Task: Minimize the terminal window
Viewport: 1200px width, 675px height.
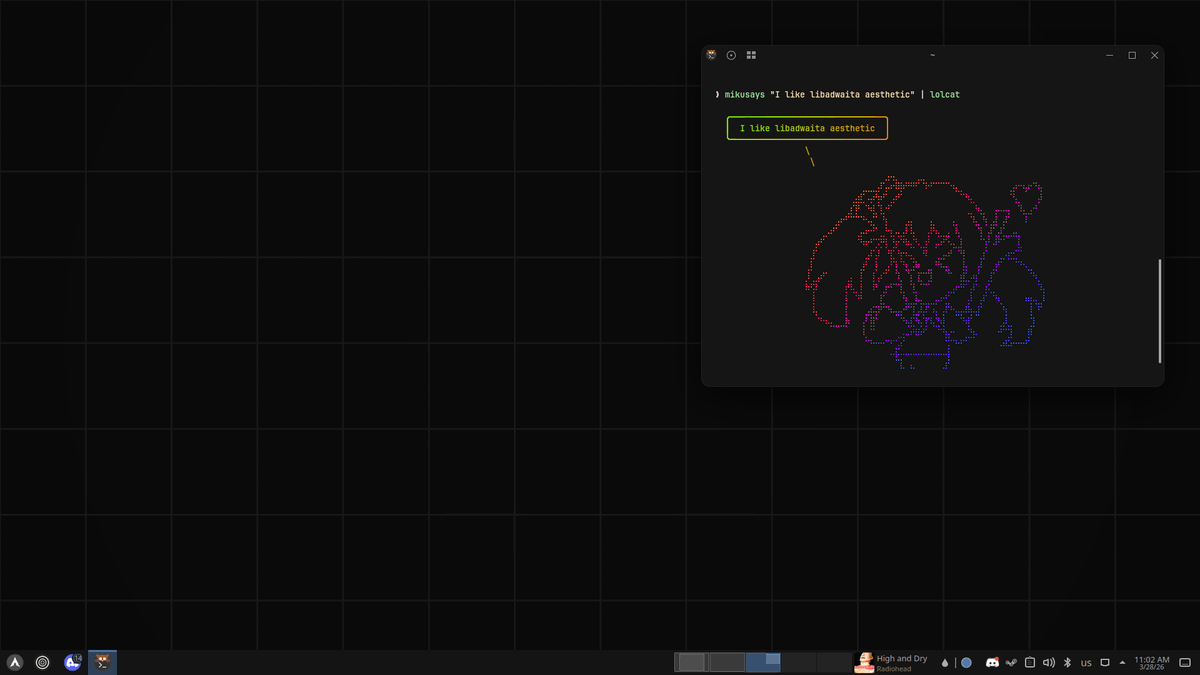Action: point(1110,55)
